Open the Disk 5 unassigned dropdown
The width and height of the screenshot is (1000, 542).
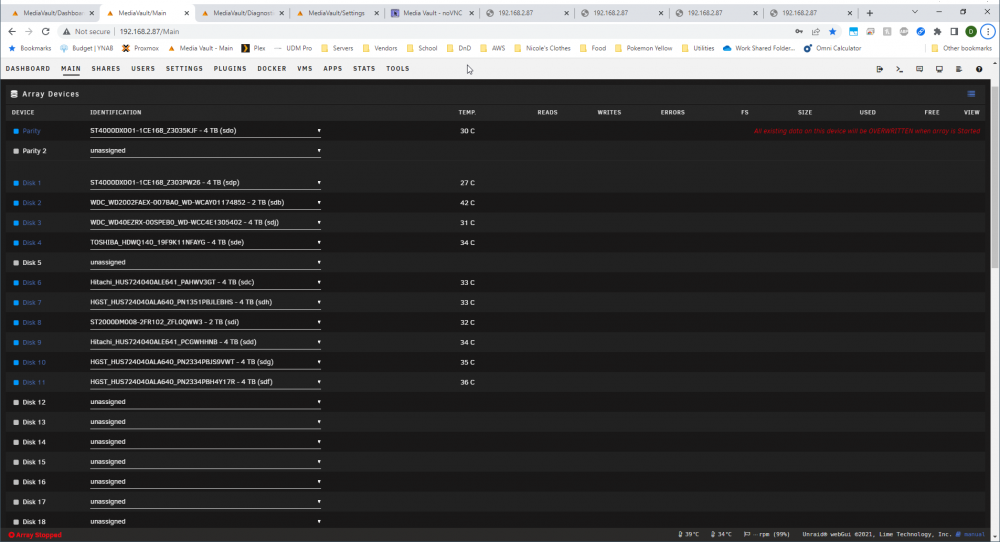pos(205,262)
